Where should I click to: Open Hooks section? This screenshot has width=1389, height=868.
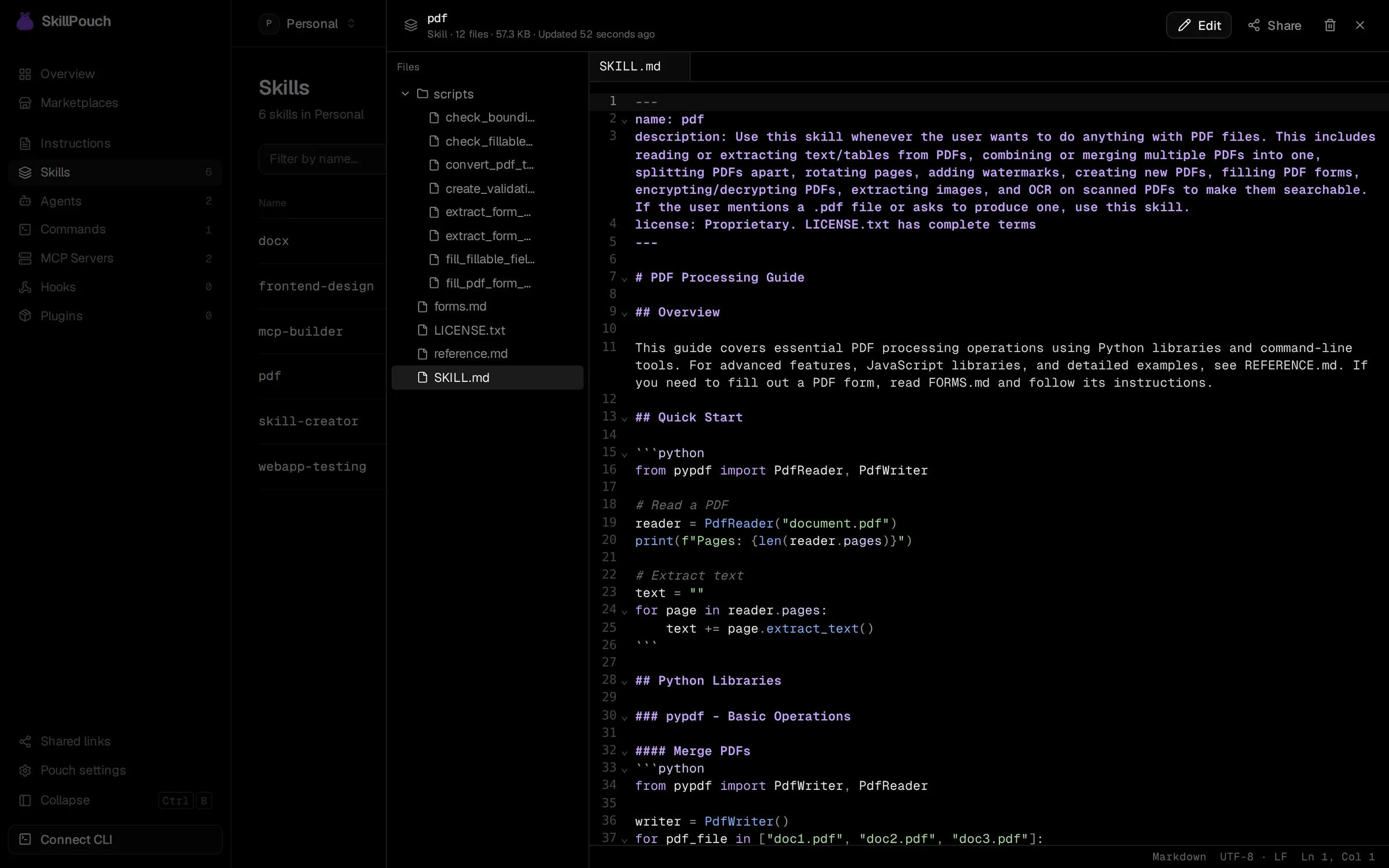[115, 287]
